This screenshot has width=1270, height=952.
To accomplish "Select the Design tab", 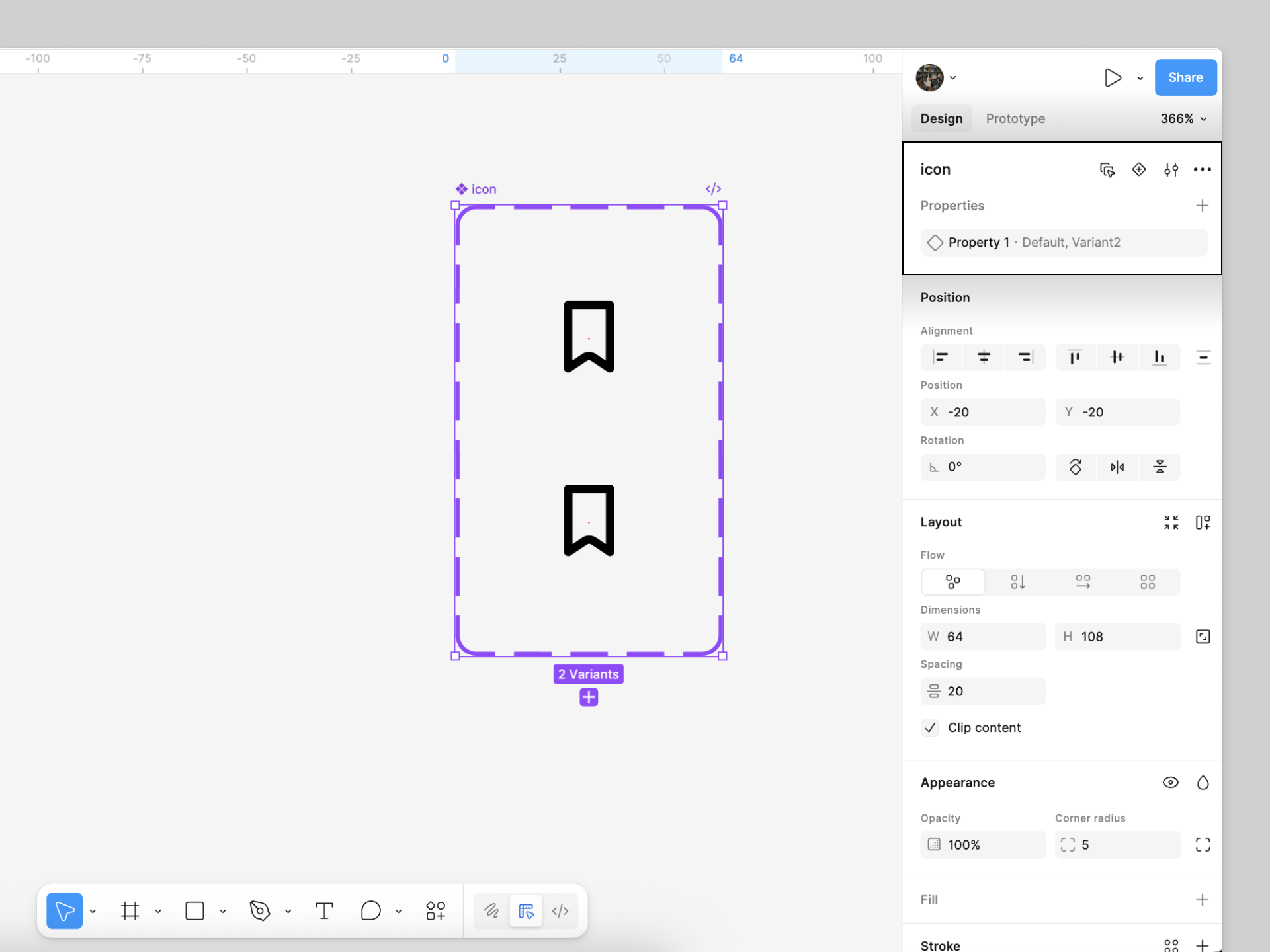I will [941, 119].
